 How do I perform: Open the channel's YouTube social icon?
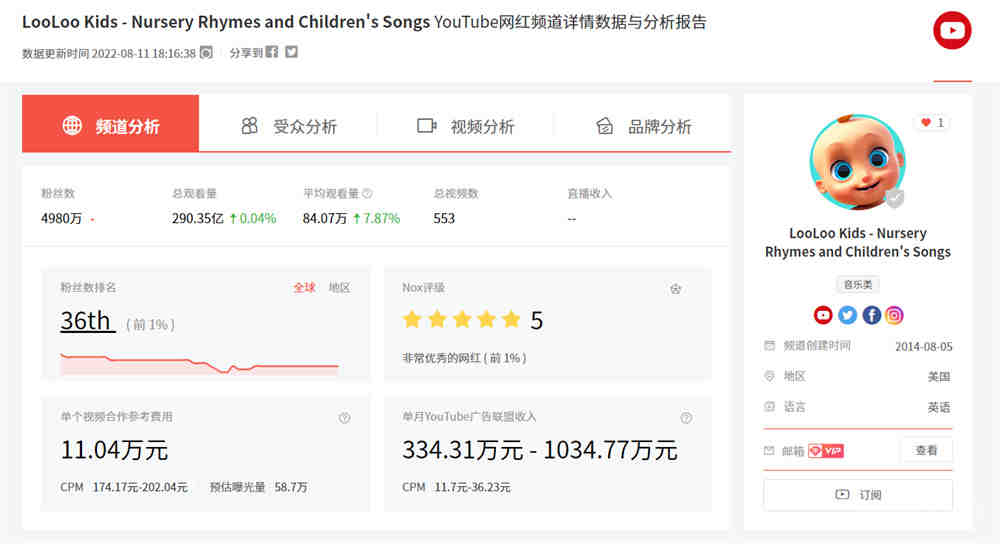click(x=823, y=315)
